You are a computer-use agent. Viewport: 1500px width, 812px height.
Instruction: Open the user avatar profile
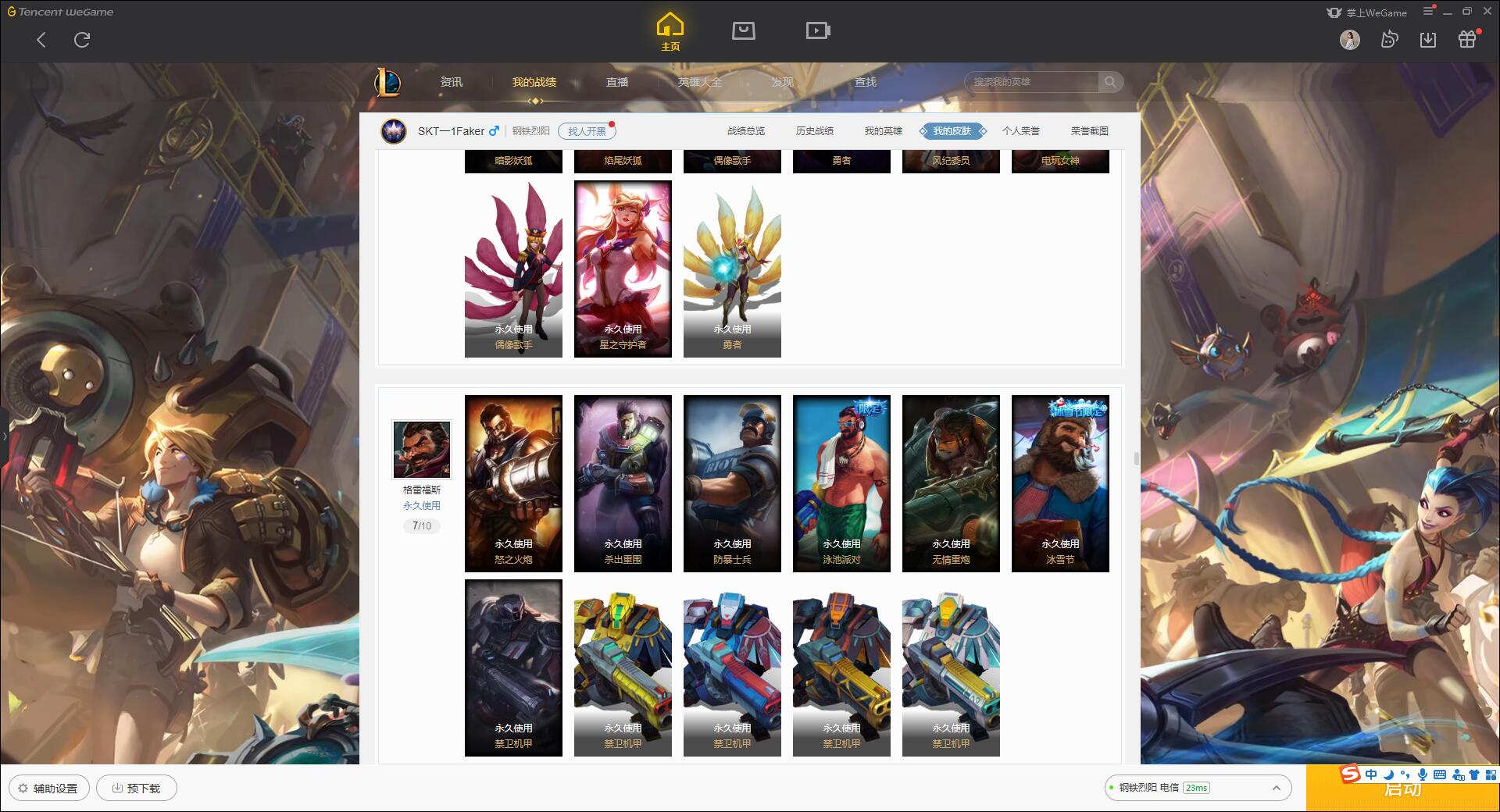(1350, 40)
